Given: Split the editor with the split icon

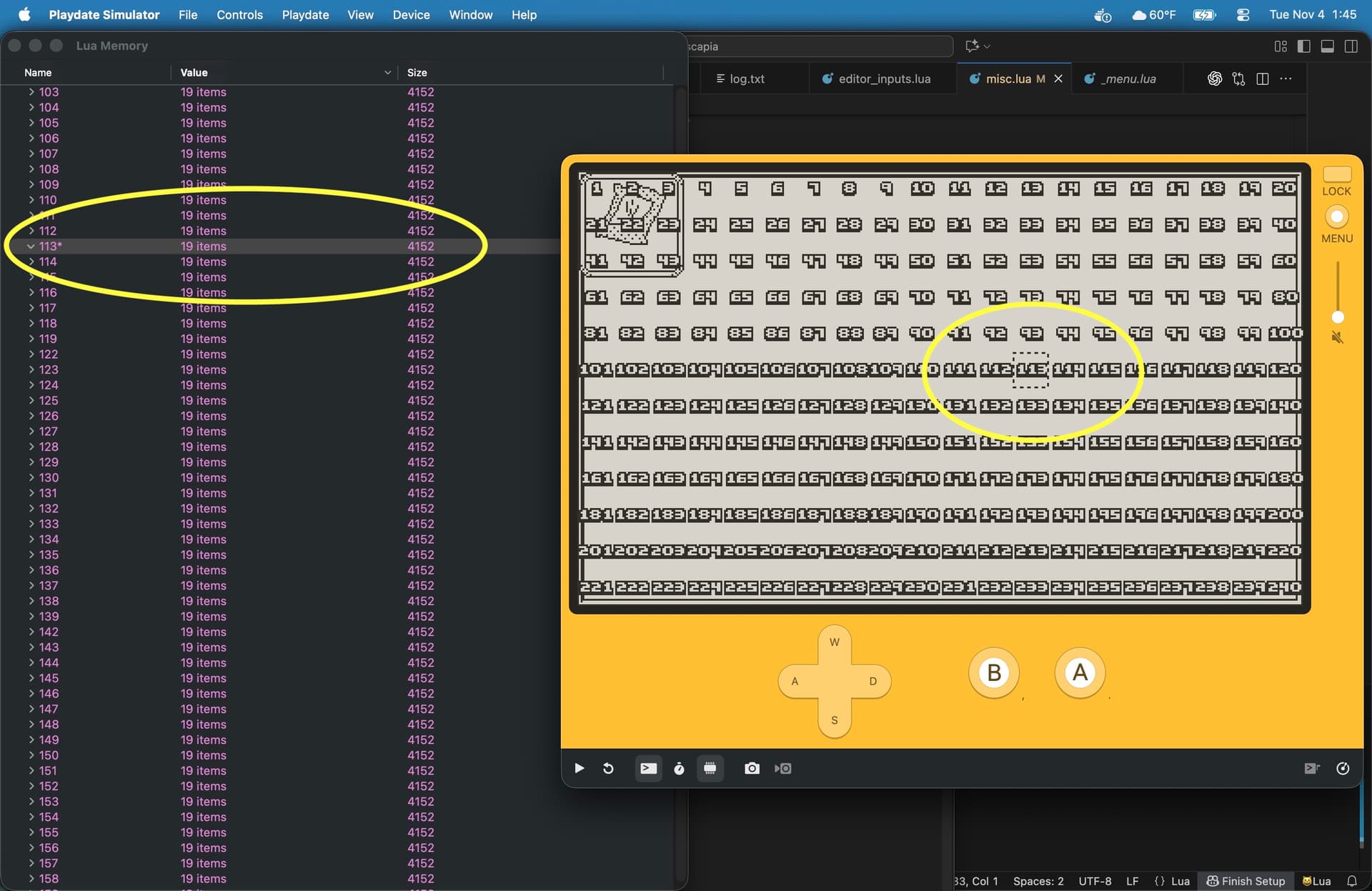Looking at the screenshot, I should tap(1263, 79).
